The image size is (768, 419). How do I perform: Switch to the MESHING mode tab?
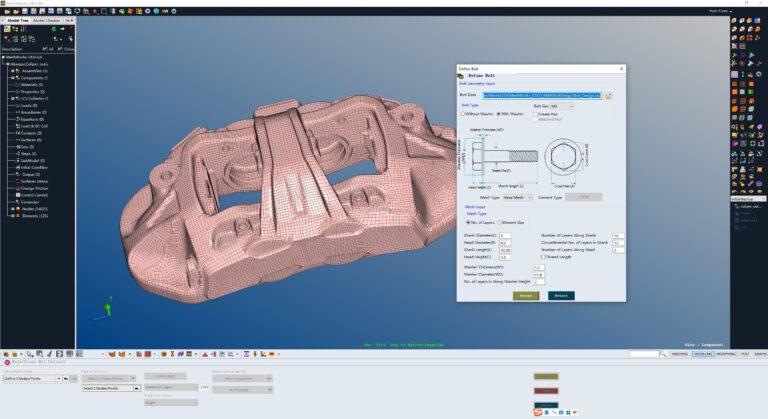click(680, 354)
